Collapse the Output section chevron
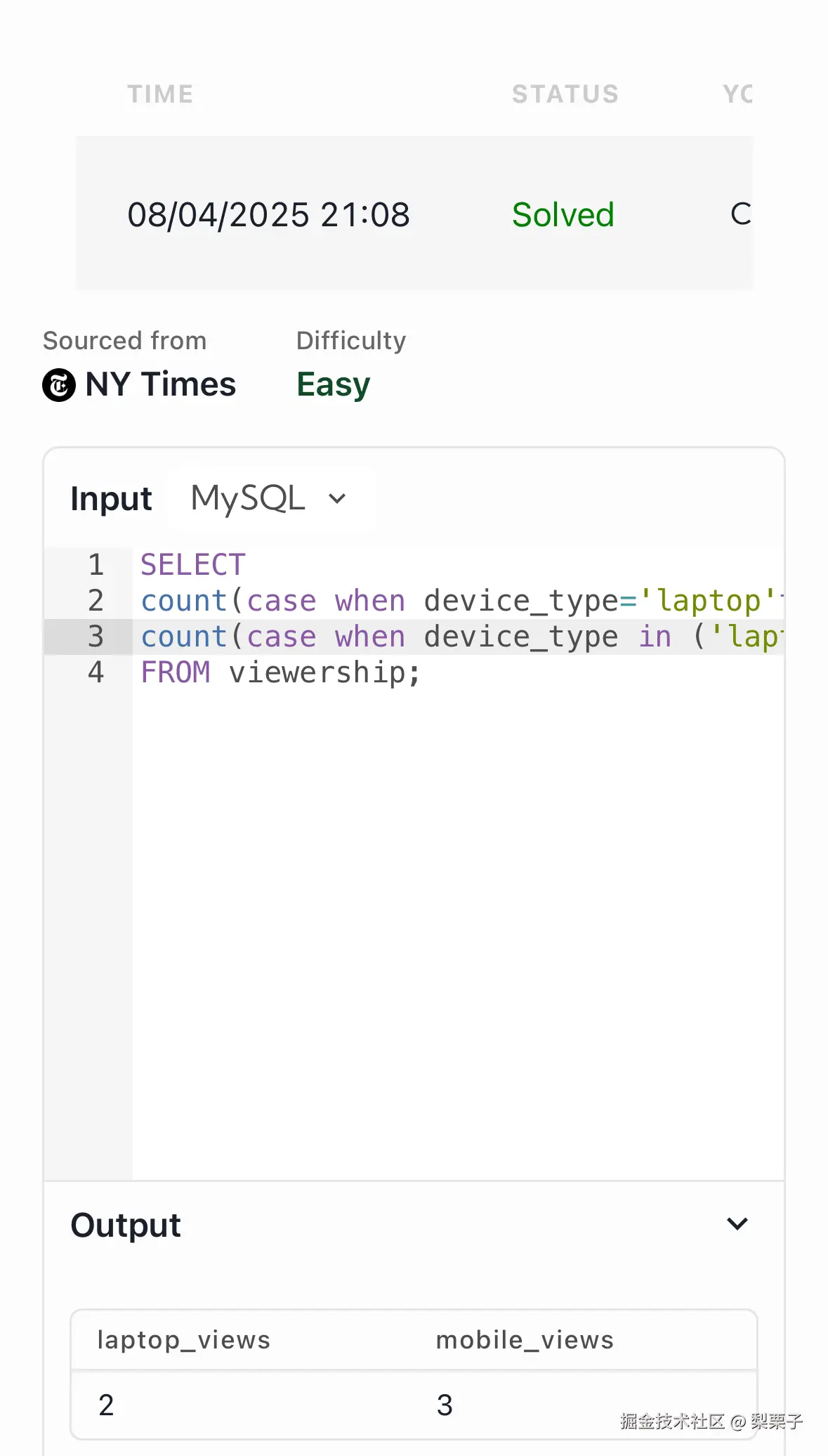Image resolution: width=828 pixels, height=1456 pixels. [737, 1224]
